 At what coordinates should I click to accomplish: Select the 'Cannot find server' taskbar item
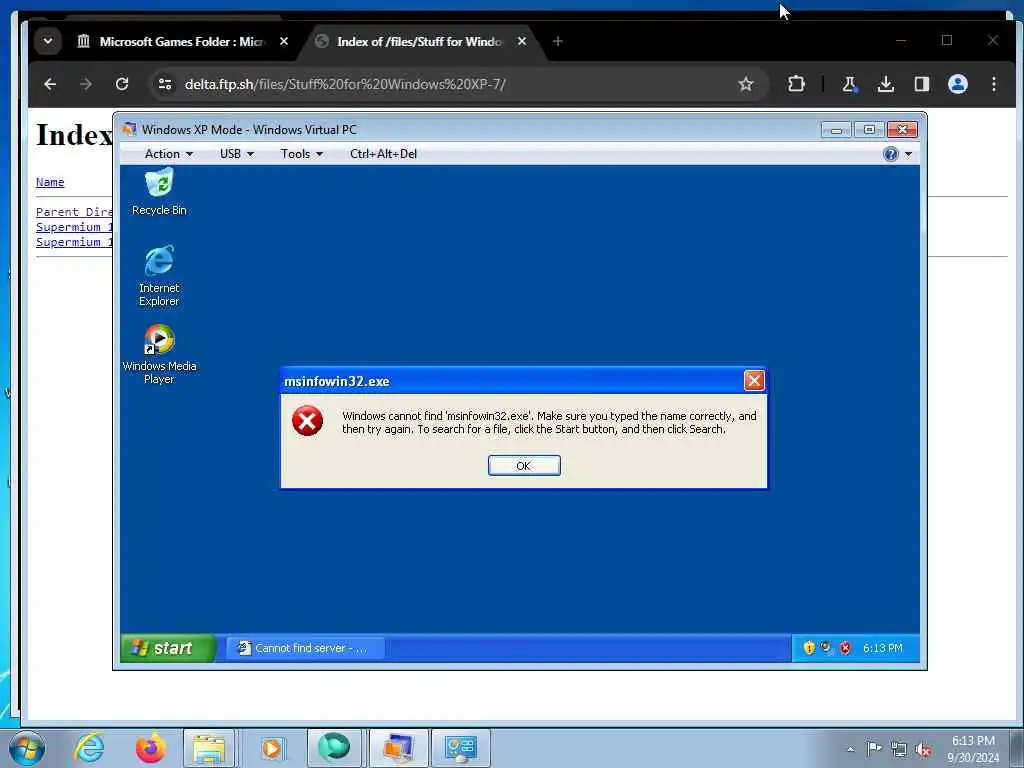point(306,648)
